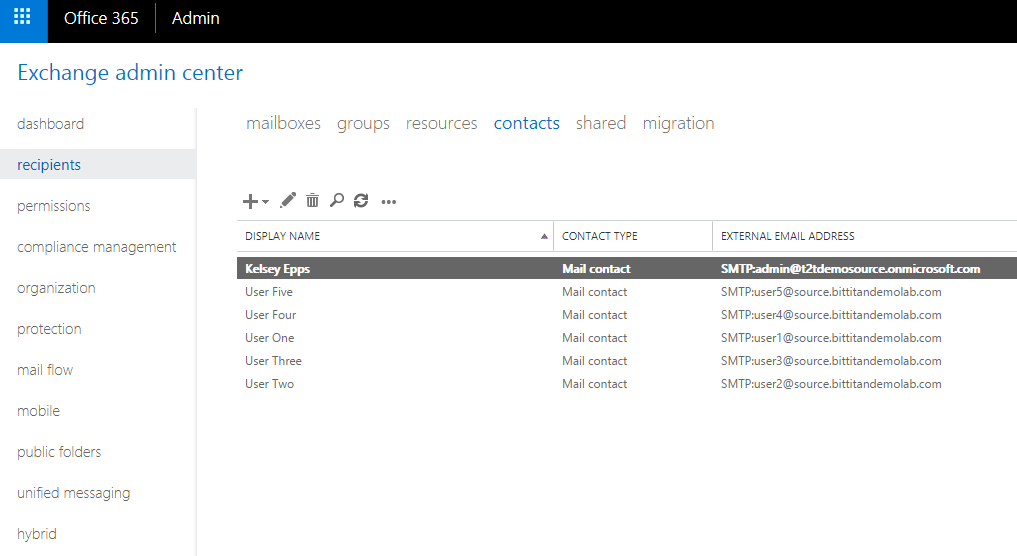The image size is (1017, 556).
Task: Select the Kelsey Epps contact row
Action: pos(627,269)
